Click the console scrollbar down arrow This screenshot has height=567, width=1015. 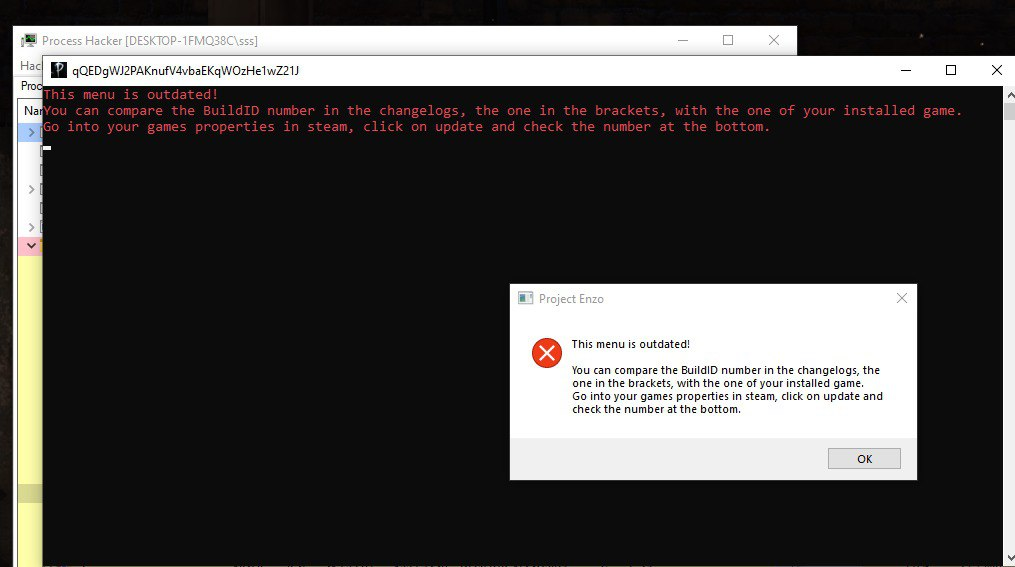pos(1010,558)
